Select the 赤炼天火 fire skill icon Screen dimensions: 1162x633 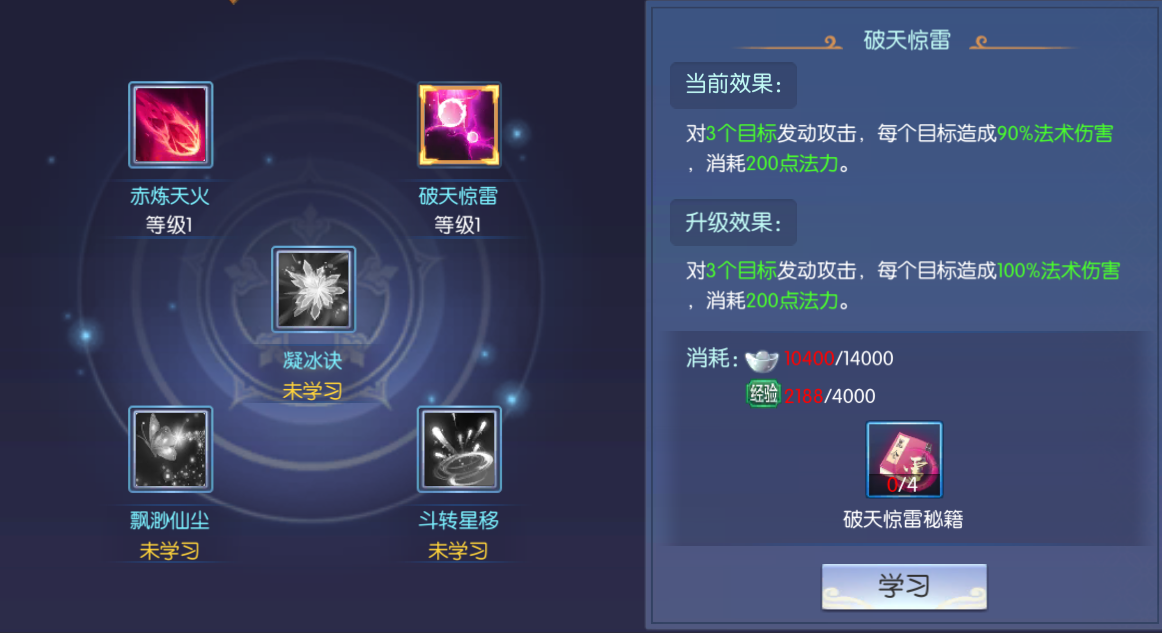170,125
